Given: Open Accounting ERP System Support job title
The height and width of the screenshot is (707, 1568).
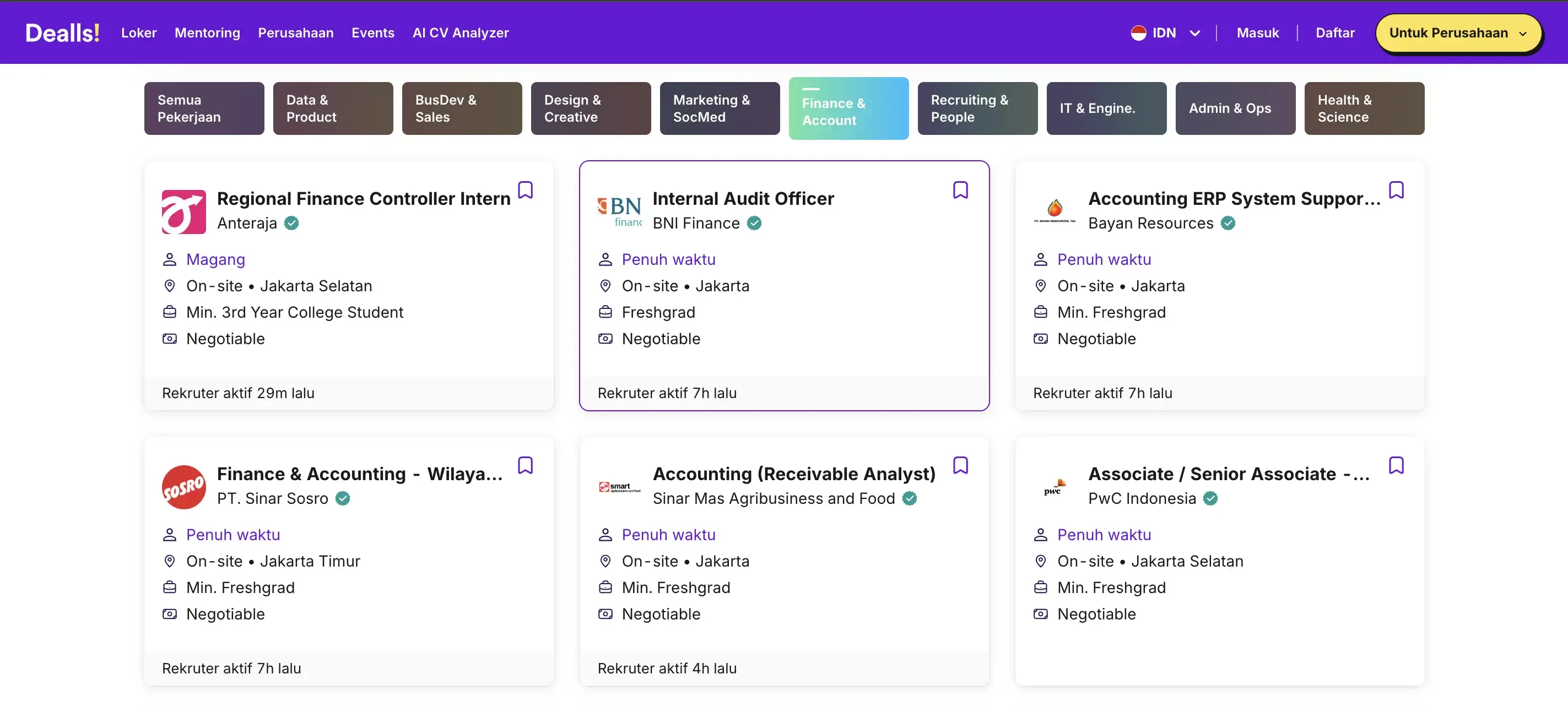Looking at the screenshot, I should point(1235,199).
